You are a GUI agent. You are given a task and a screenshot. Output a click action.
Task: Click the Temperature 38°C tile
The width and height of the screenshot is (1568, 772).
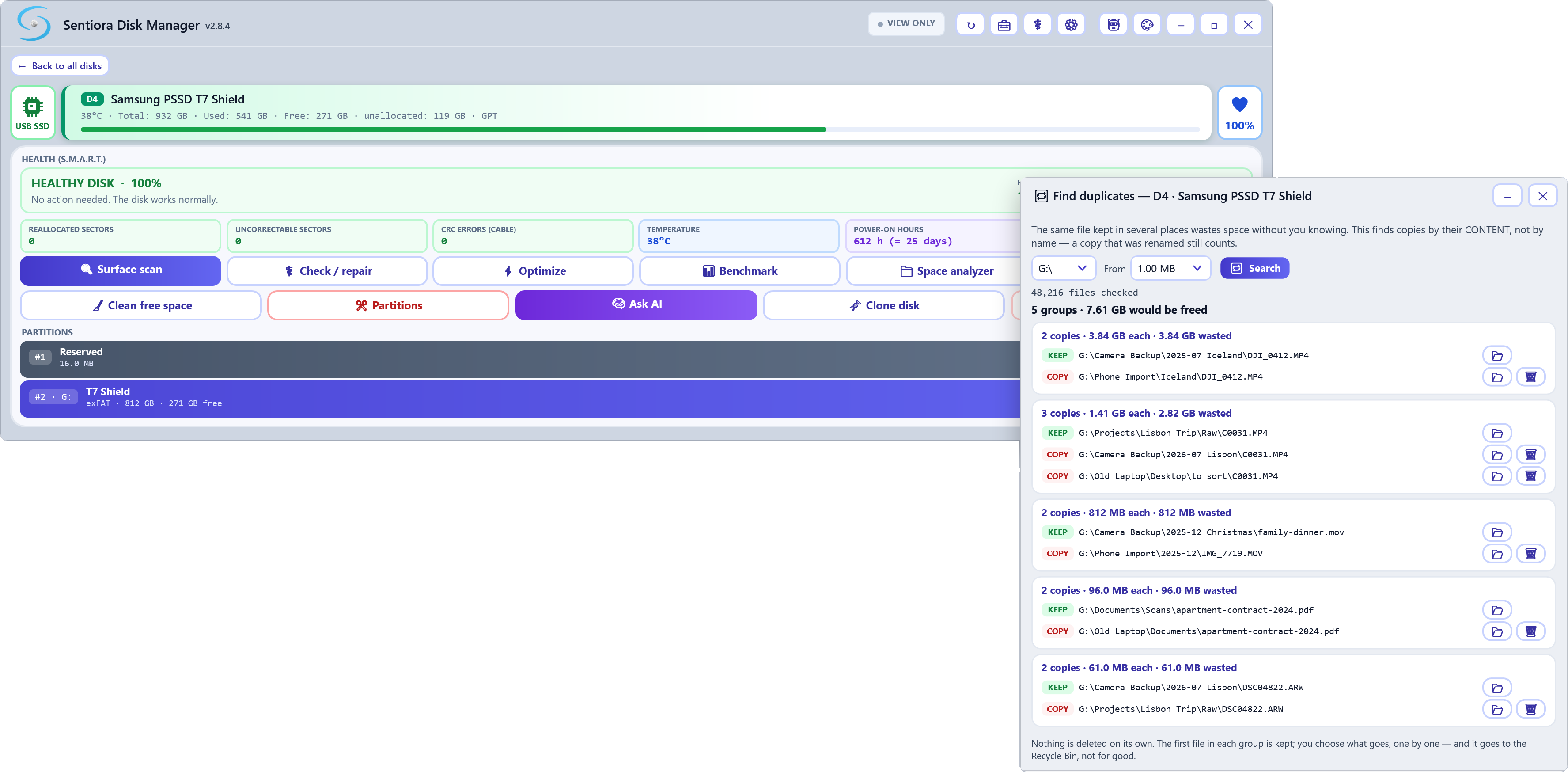739,236
